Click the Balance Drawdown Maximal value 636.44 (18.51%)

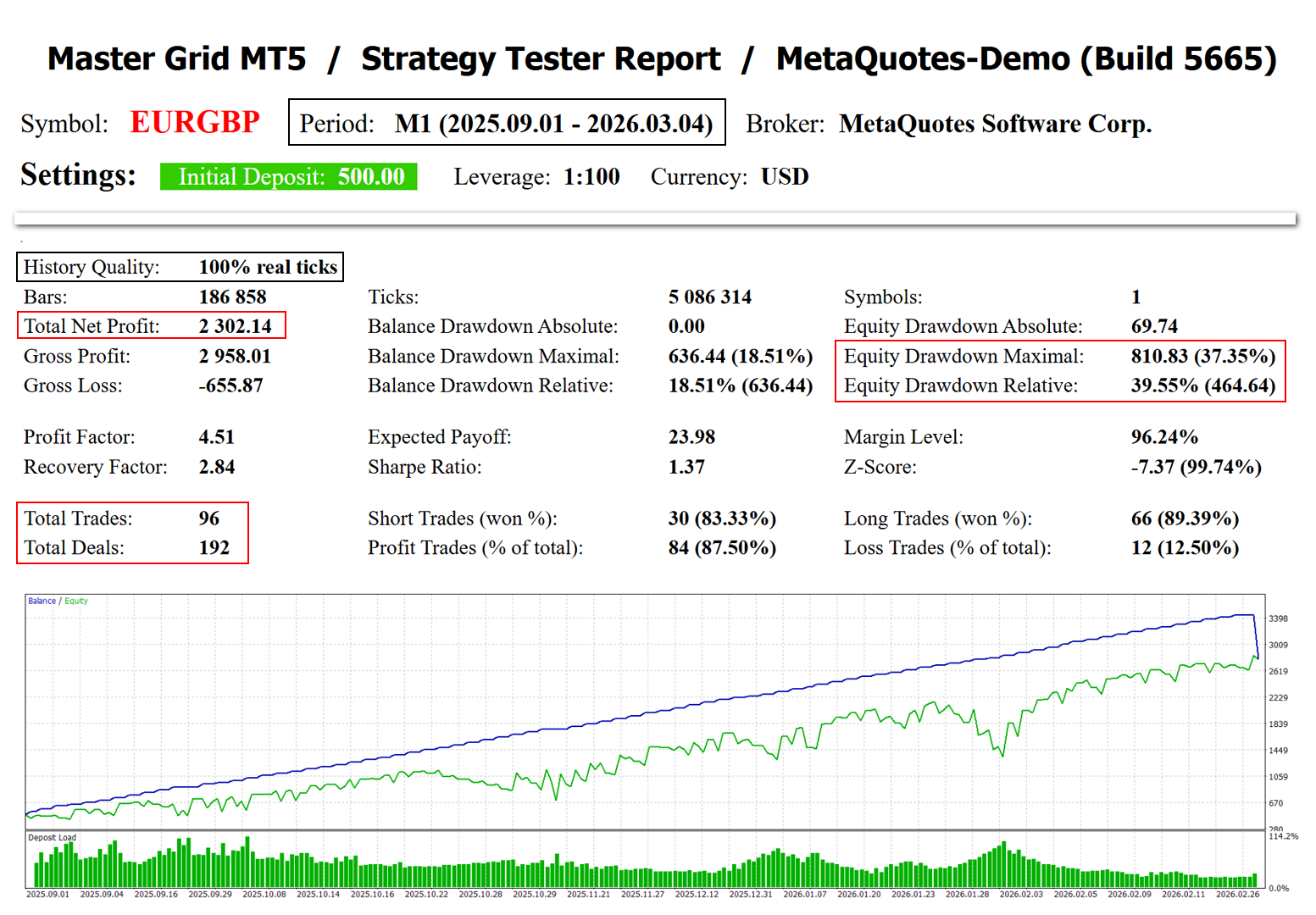pyautogui.click(x=741, y=357)
